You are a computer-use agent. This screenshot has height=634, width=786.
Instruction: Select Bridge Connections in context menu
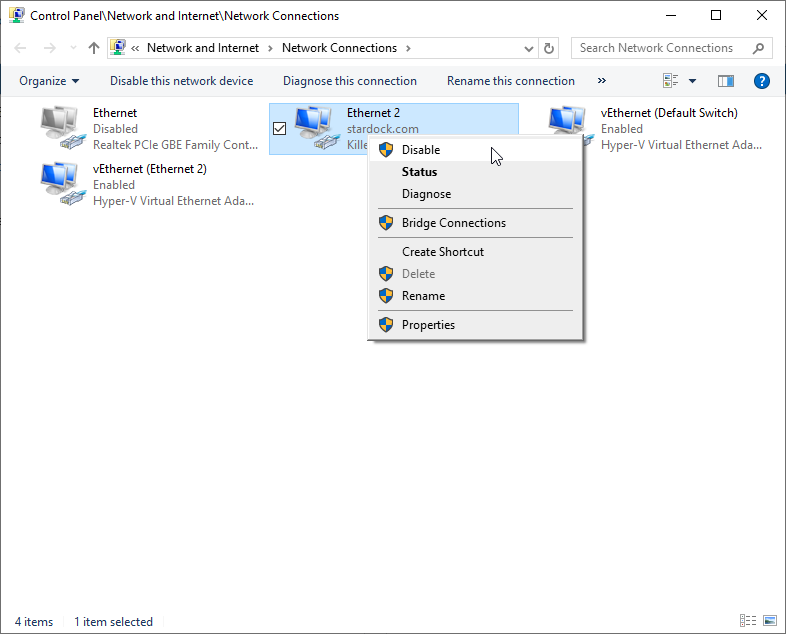(x=453, y=223)
